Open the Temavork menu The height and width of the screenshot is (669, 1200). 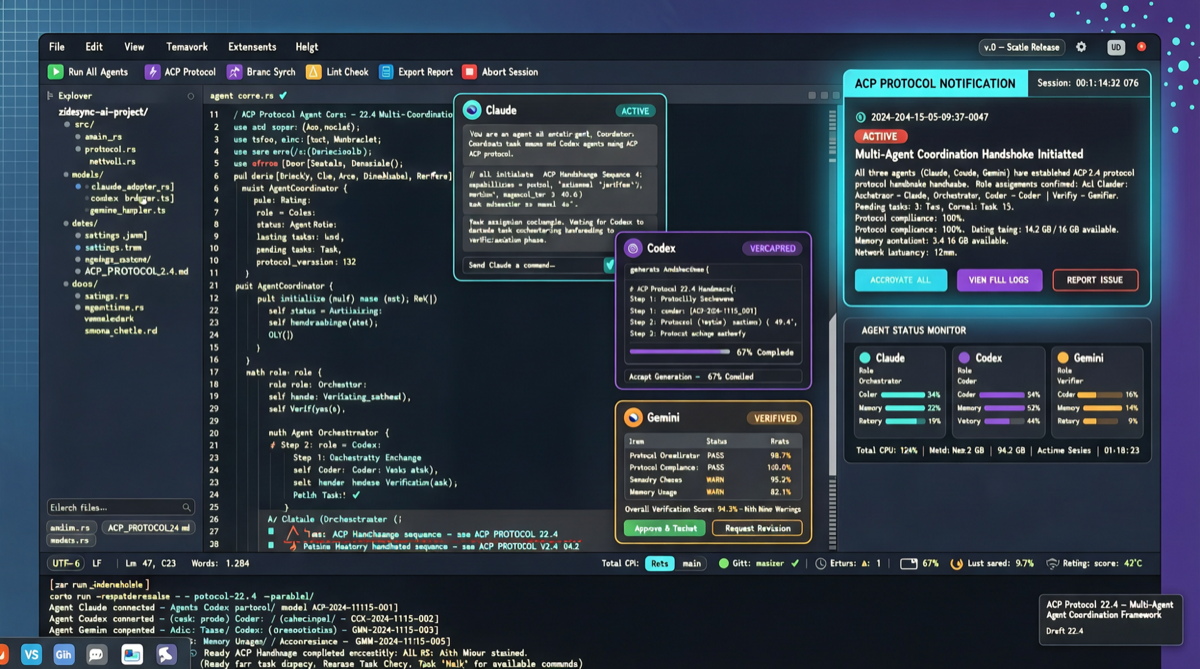(187, 47)
